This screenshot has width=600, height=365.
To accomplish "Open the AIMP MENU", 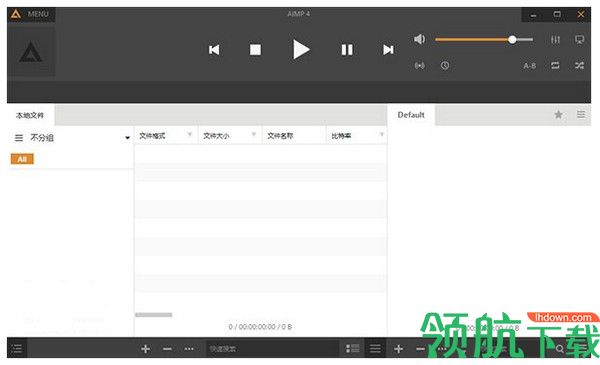I will [x=31, y=14].
